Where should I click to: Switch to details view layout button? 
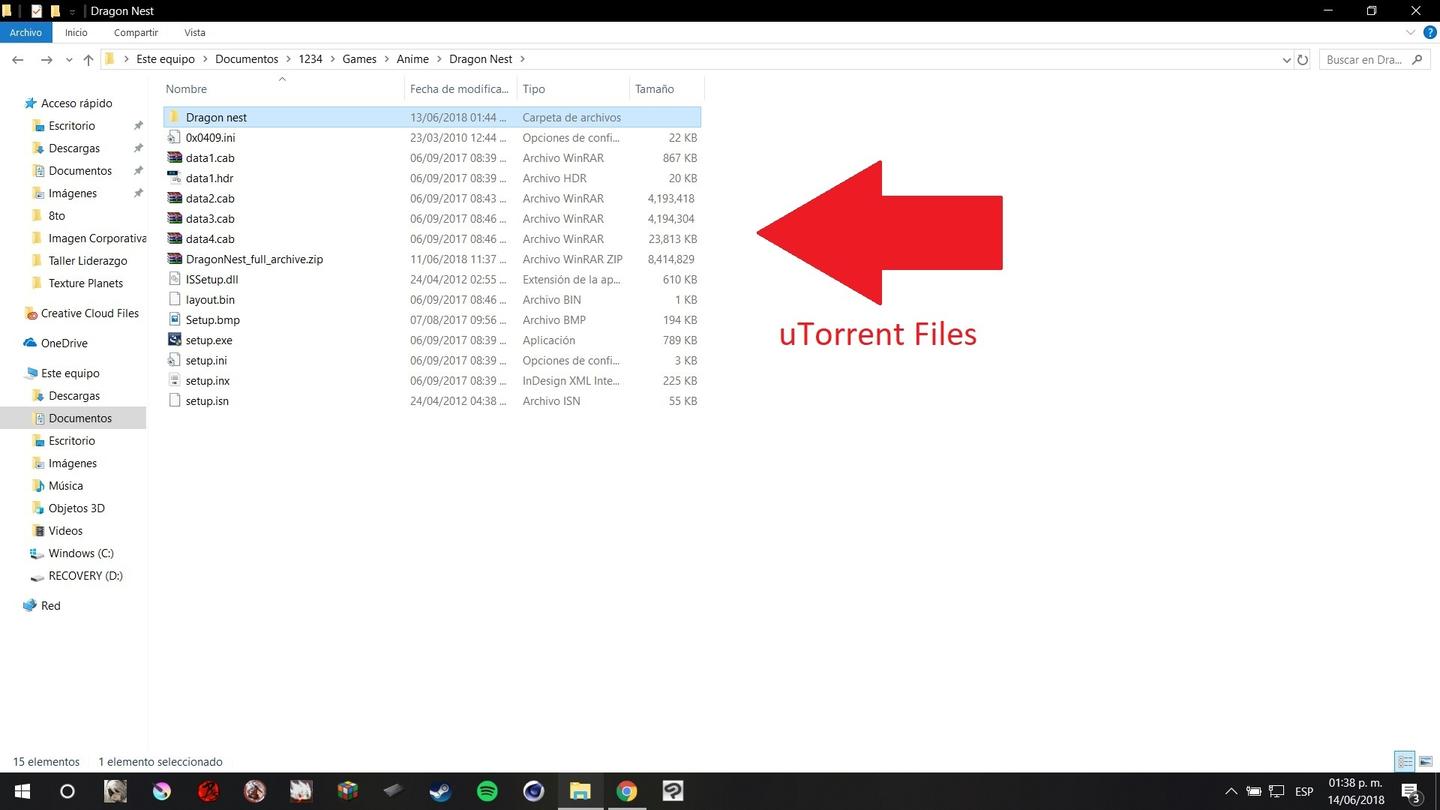click(x=1405, y=762)
